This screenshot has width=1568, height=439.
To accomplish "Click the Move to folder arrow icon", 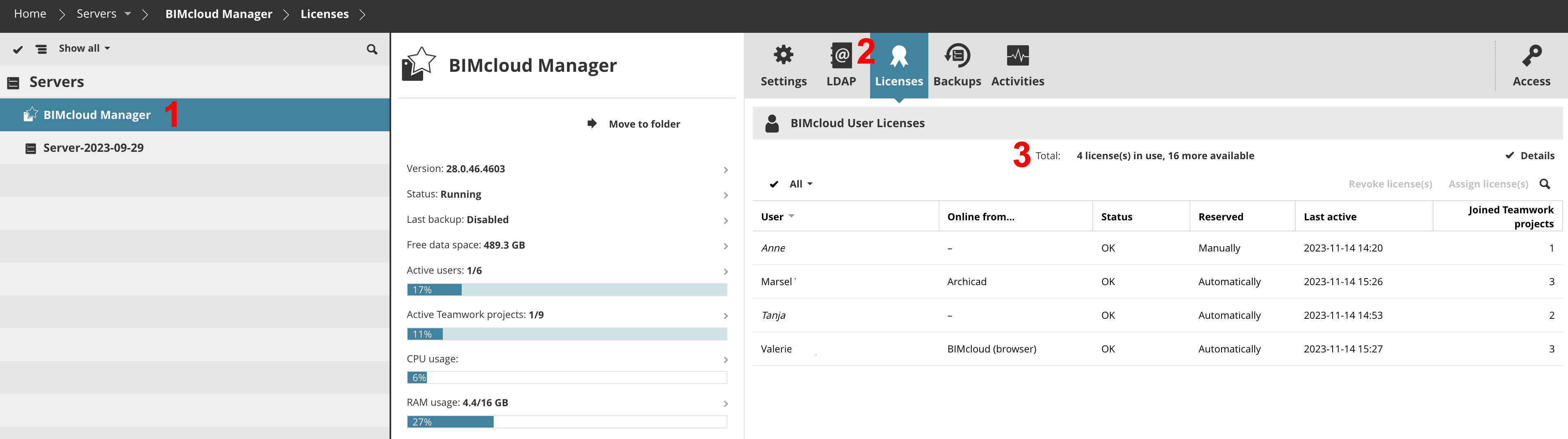I will pyautogui.click(x=592, y=123).
